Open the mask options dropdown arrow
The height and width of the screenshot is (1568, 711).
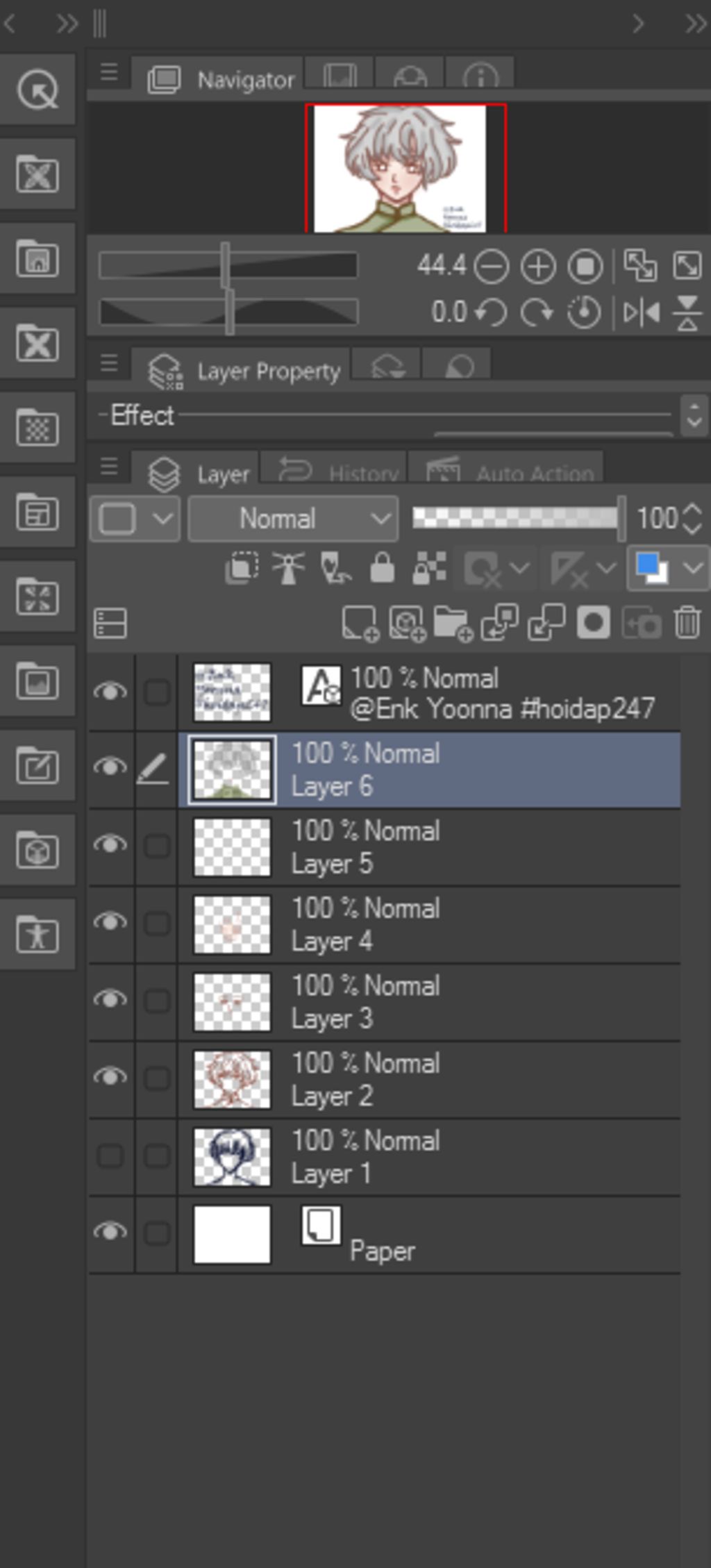point(519,568)
